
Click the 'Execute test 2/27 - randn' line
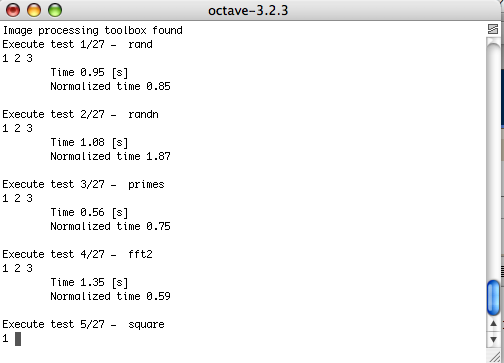click(x=81, y=114)
